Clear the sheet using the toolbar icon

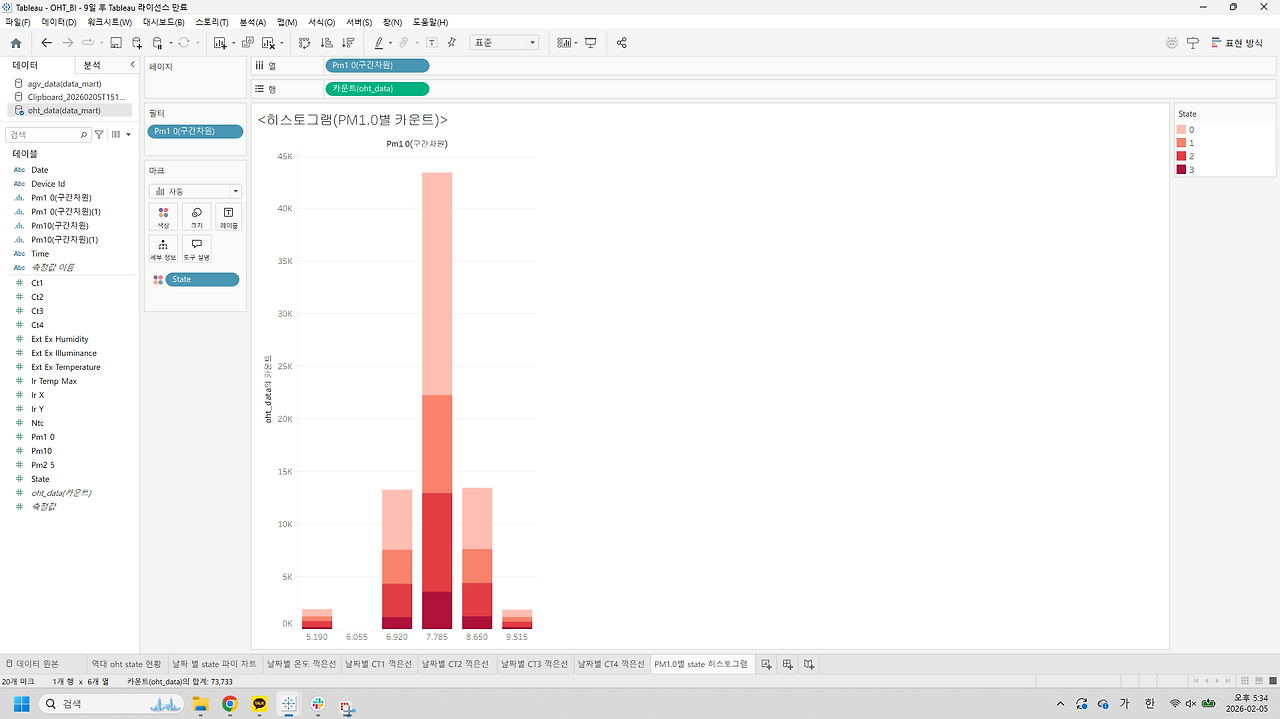268,43
